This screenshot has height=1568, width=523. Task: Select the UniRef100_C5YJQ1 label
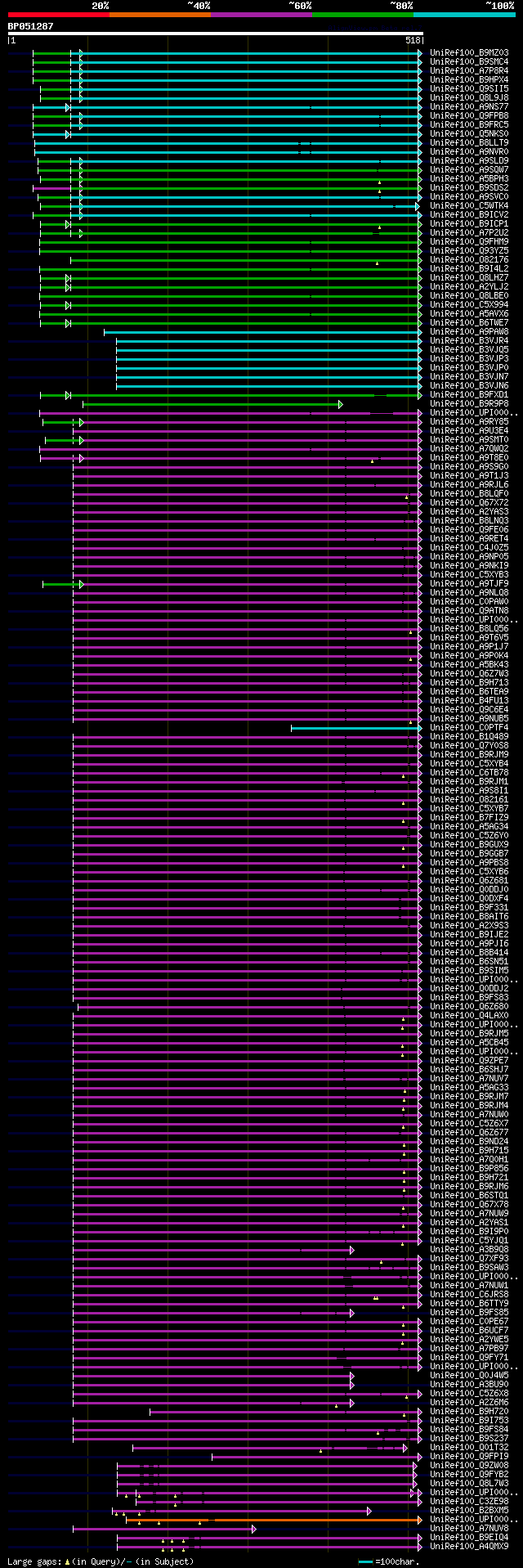(469, 1241)
